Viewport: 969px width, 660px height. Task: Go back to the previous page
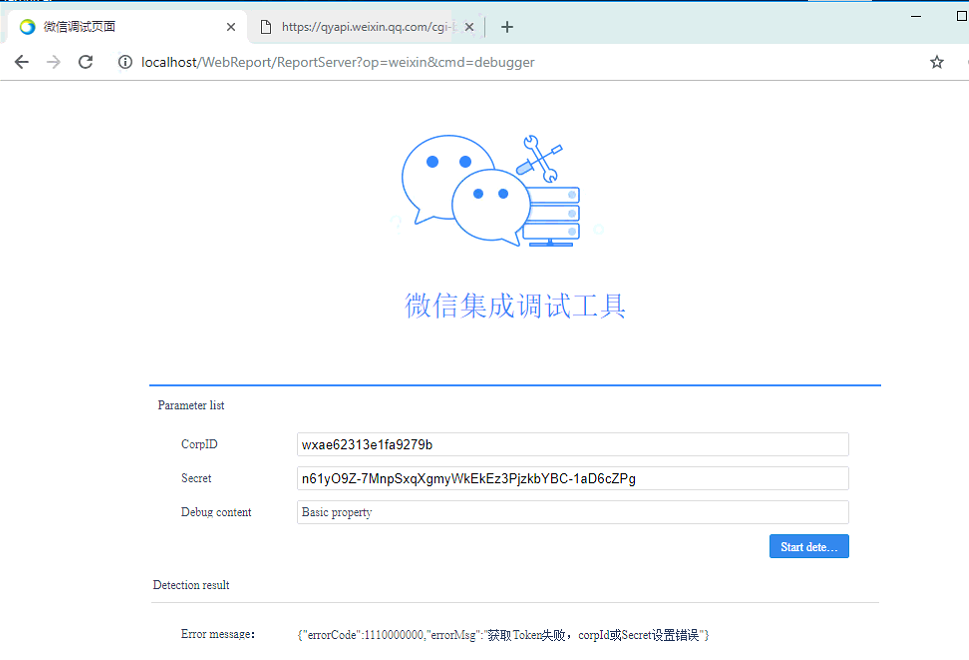click(x=22, y=62)
